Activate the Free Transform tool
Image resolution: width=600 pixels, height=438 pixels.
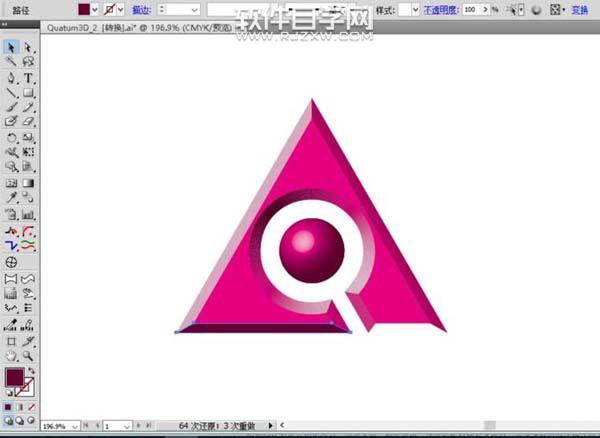(28, 152)
